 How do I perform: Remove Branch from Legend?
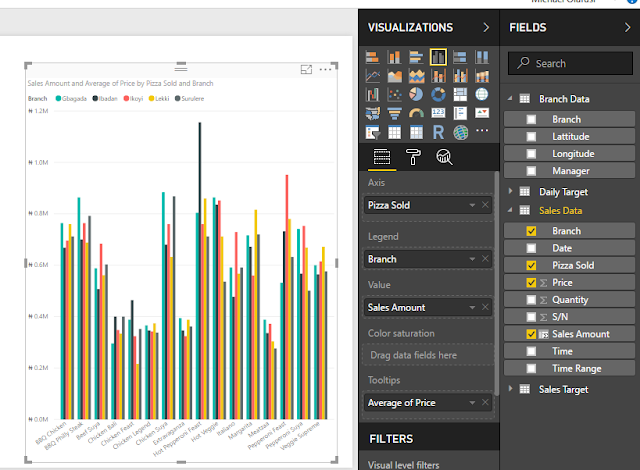pyautogui.click(x=485, y=259)
